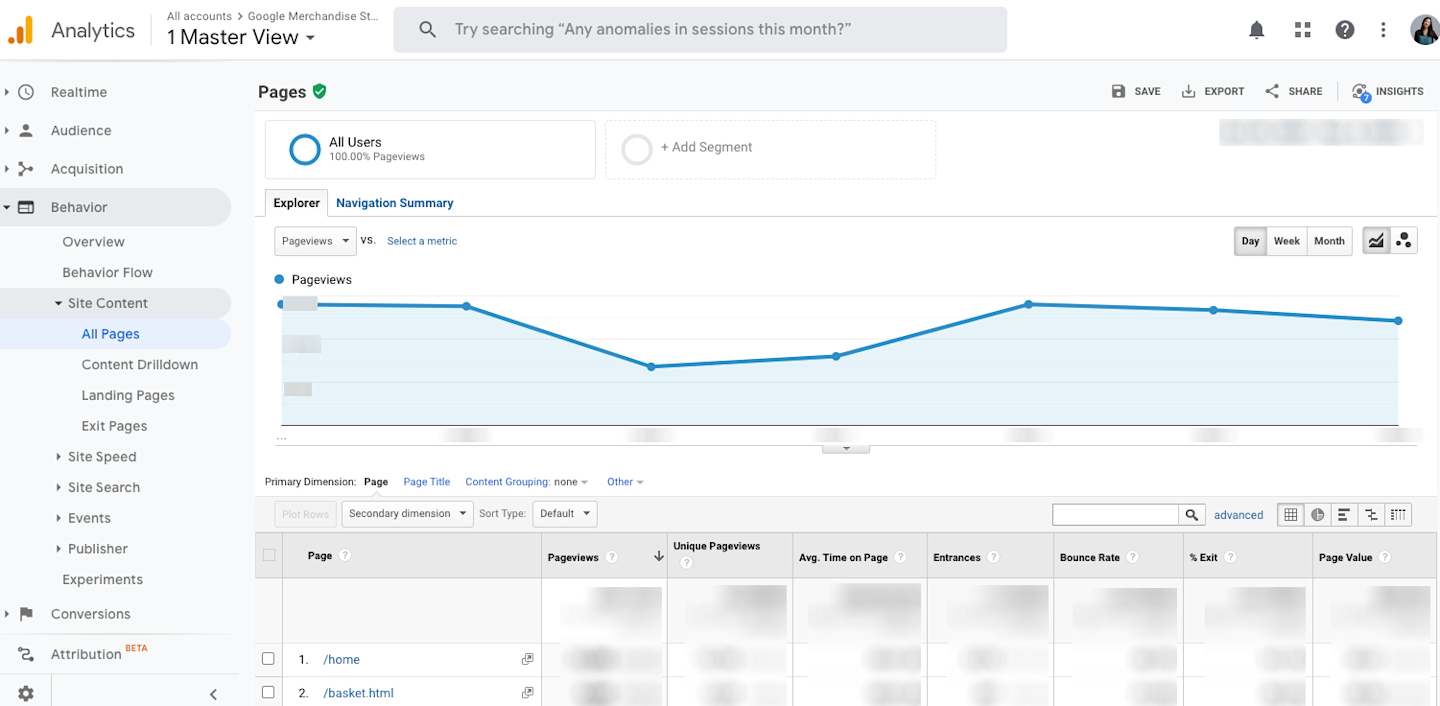Select the comparison view icon

(x=1371, y=515)
